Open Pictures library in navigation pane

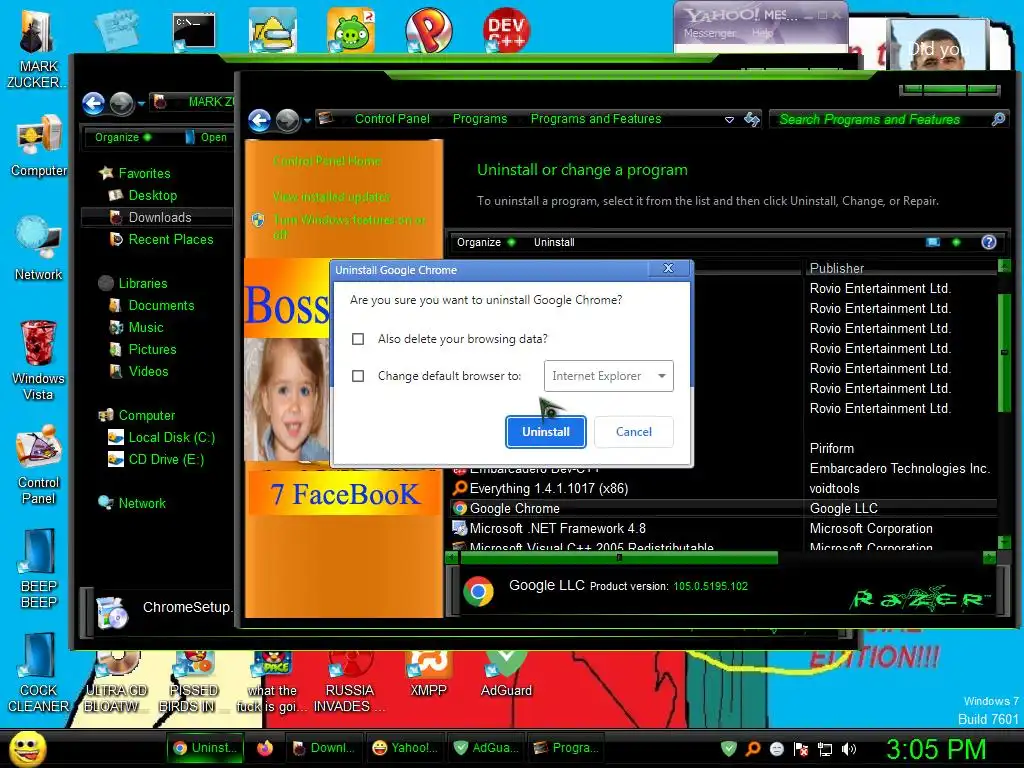[x=152, y=349]
